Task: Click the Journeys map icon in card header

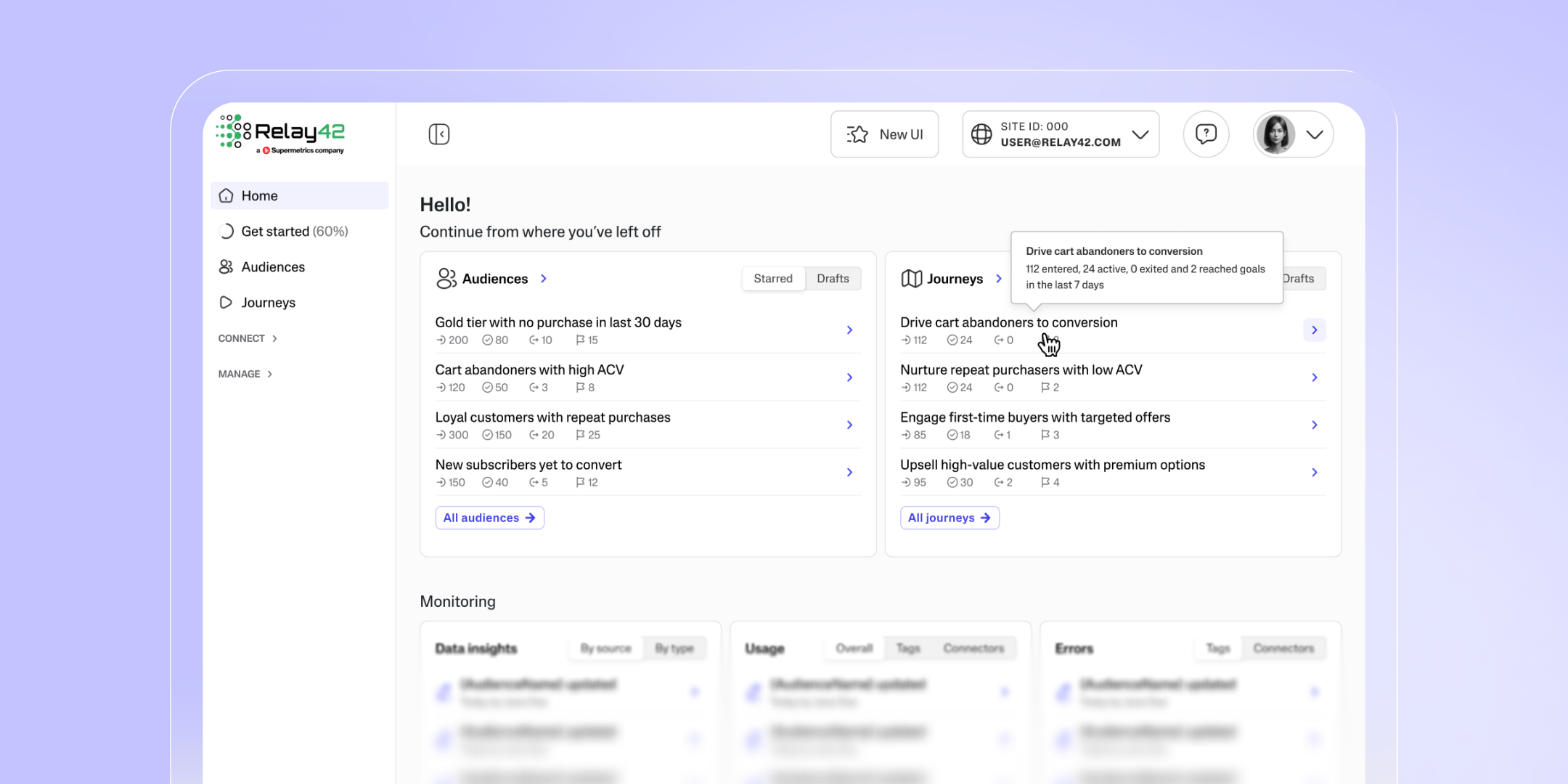Action: click(911, 279)
